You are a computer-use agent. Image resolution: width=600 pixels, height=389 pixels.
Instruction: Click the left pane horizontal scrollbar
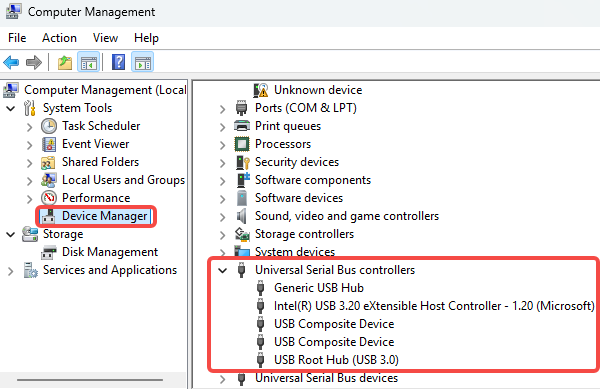tap(90, 380)
